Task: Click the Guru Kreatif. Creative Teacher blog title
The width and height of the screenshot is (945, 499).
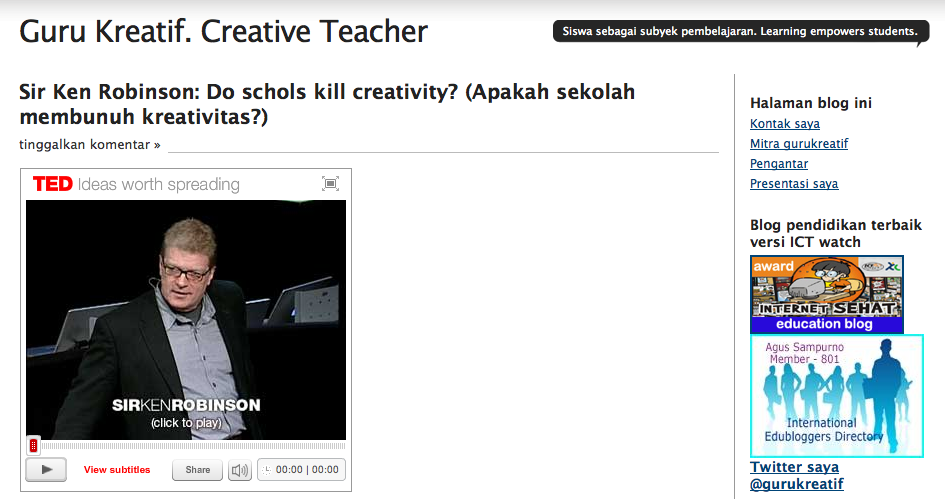Action: (224, 32)
